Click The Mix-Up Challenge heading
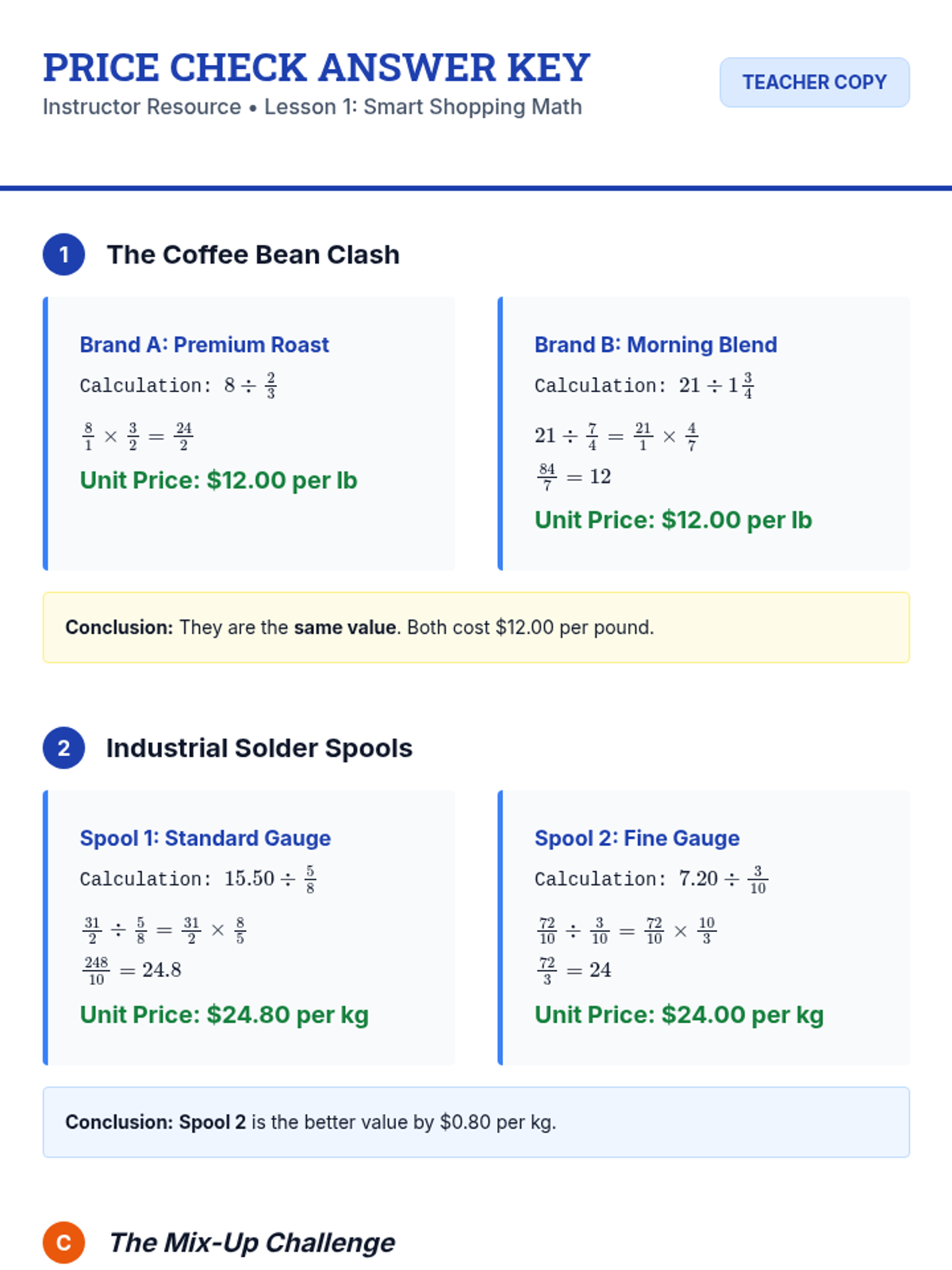This screenshot has height=1270, width=952. coord(251,1242)
